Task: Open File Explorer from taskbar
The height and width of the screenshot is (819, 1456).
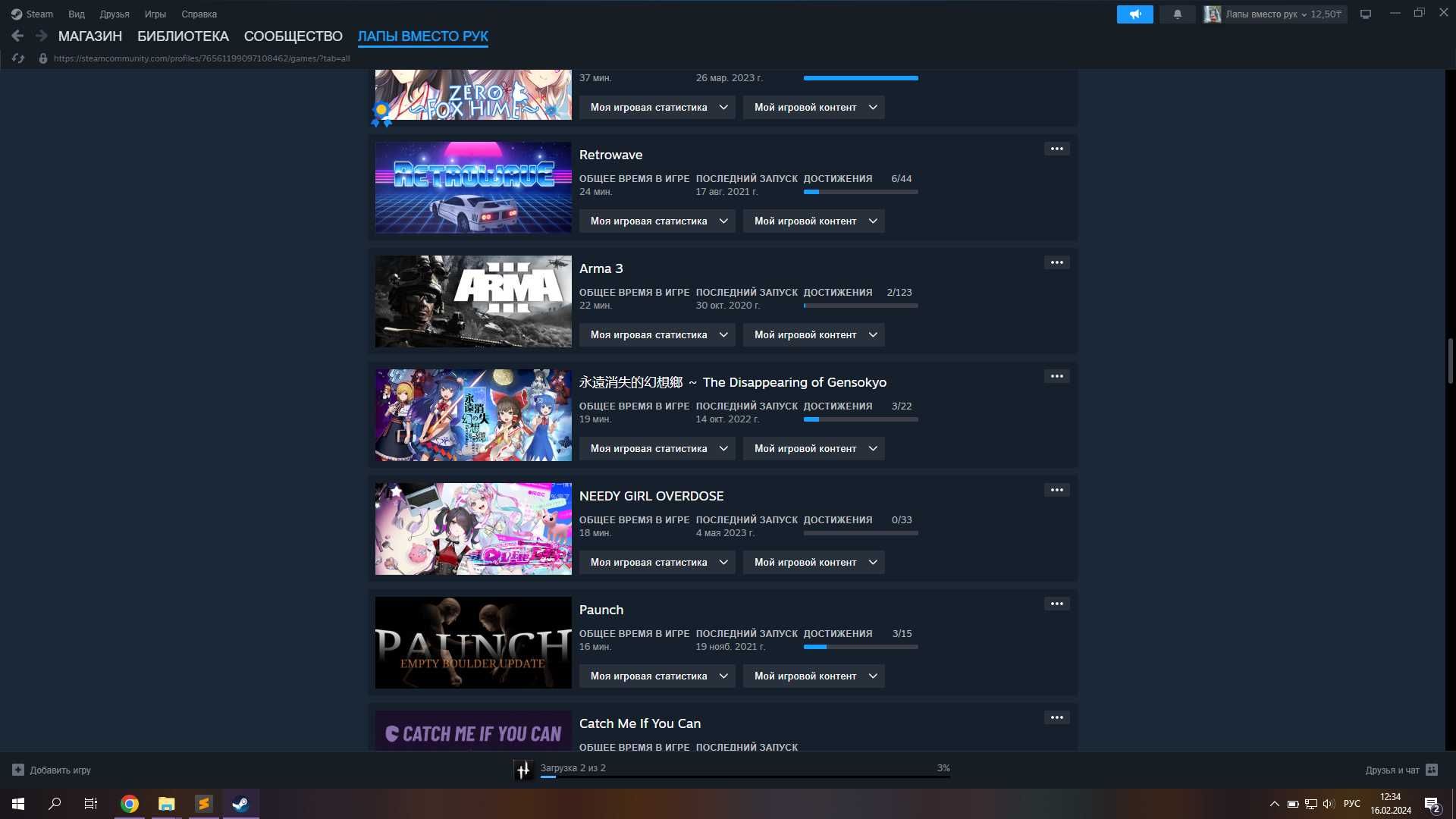Action: pos(167,804)
